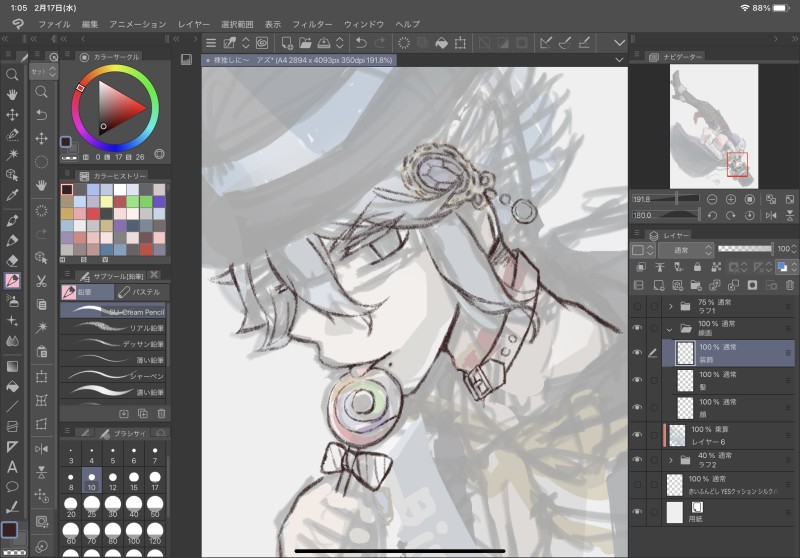The height and width of the screenshot is (558, 800).
Task: Open the blending mode 通常 dropdown
Action: [686, 250]
